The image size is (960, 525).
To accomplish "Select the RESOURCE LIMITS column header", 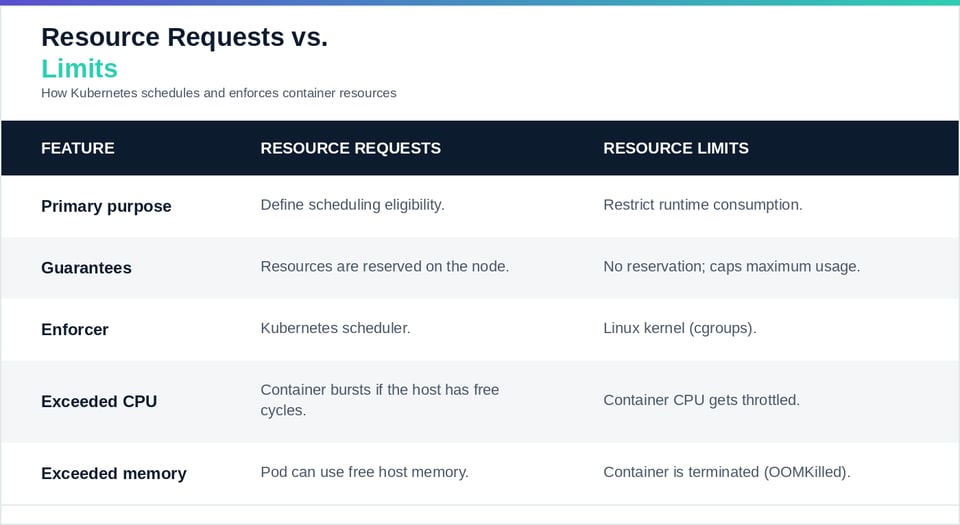I will click(x=676, y=148).
